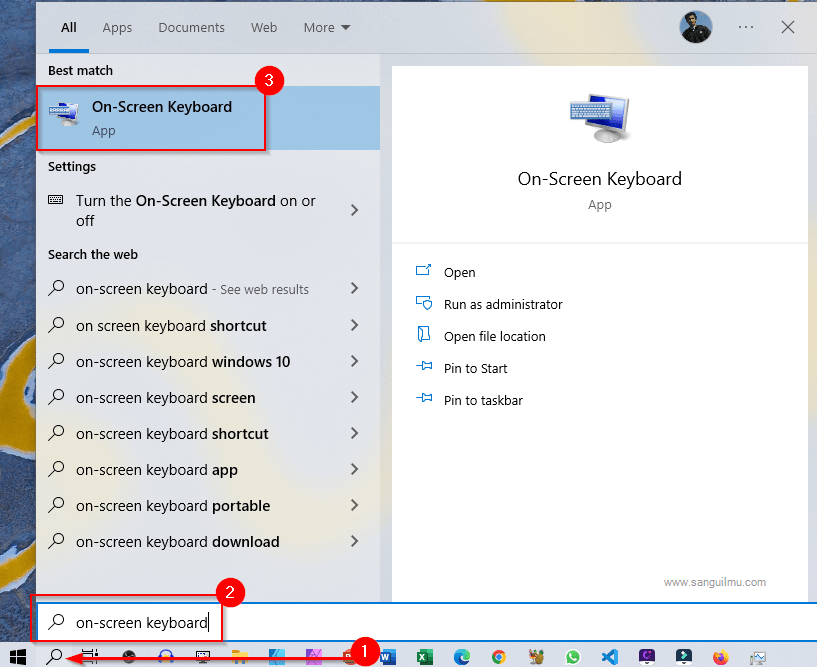The height and width of the screenshot is (667, 817).
Task: Expand arrow for on screen keyboard shortcut (no hyphen)
Action: tap(355, 325)
